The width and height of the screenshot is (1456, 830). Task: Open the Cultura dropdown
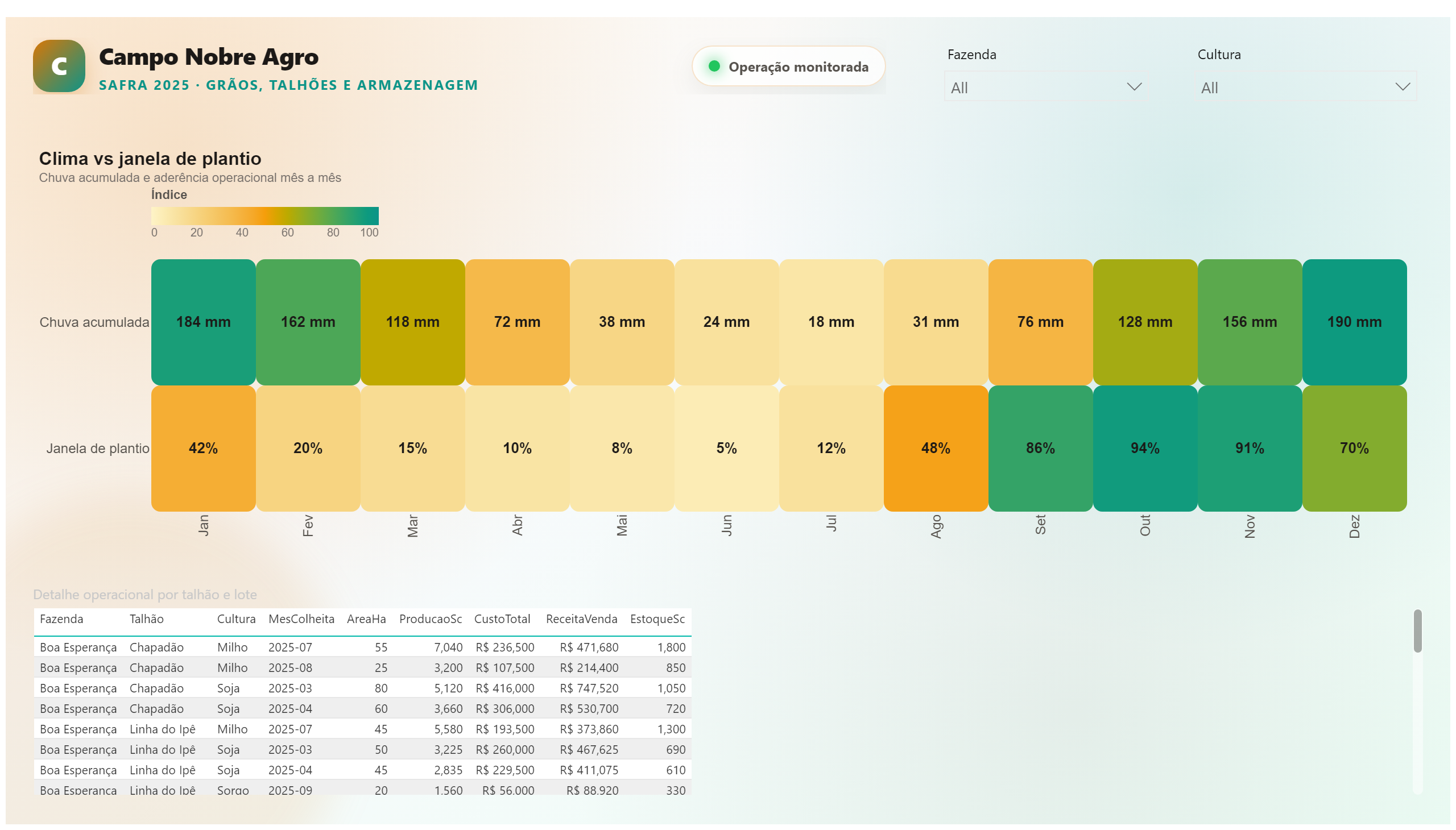1305,87
